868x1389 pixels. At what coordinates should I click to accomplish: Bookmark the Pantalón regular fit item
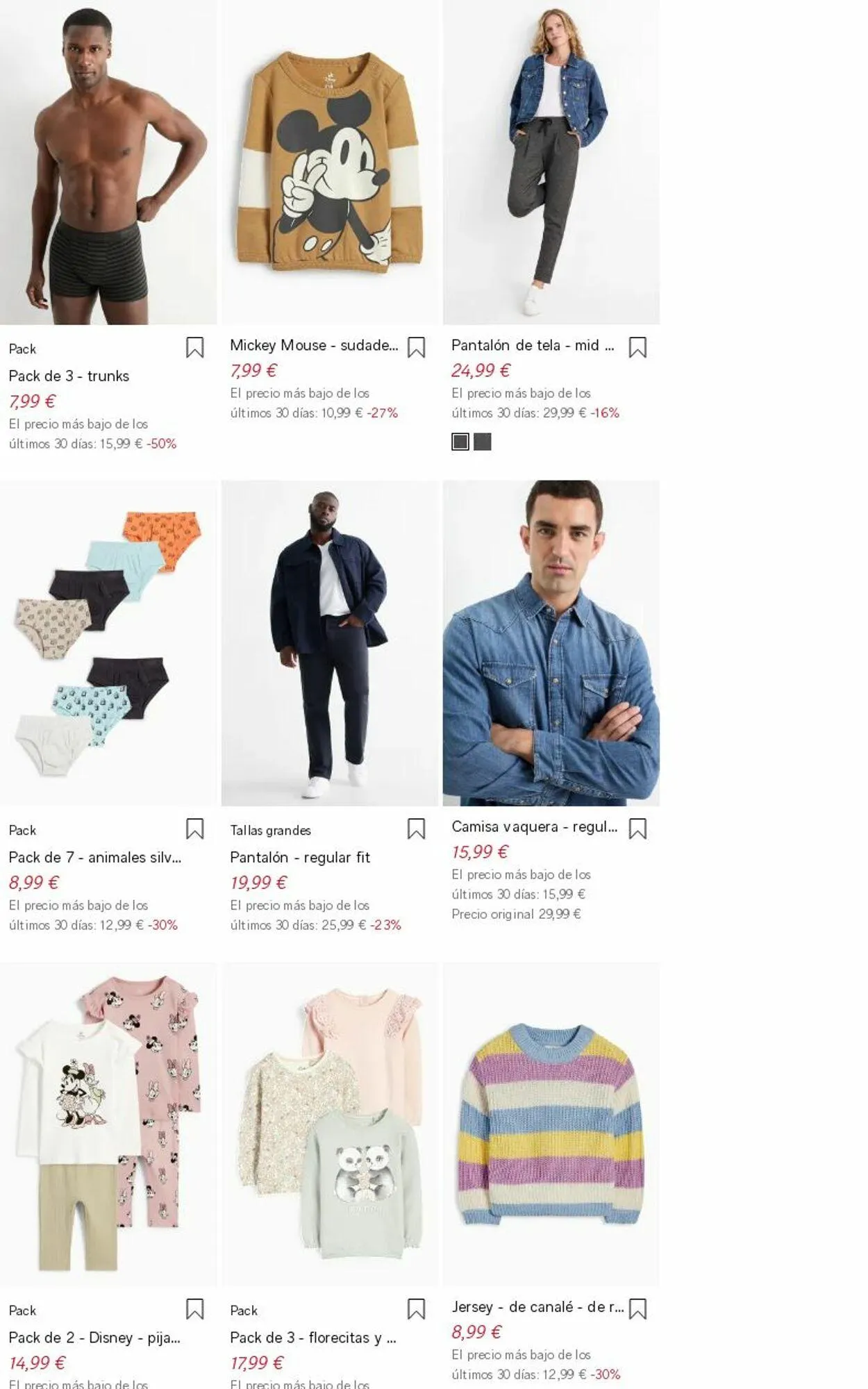click(x=416, y=829)
